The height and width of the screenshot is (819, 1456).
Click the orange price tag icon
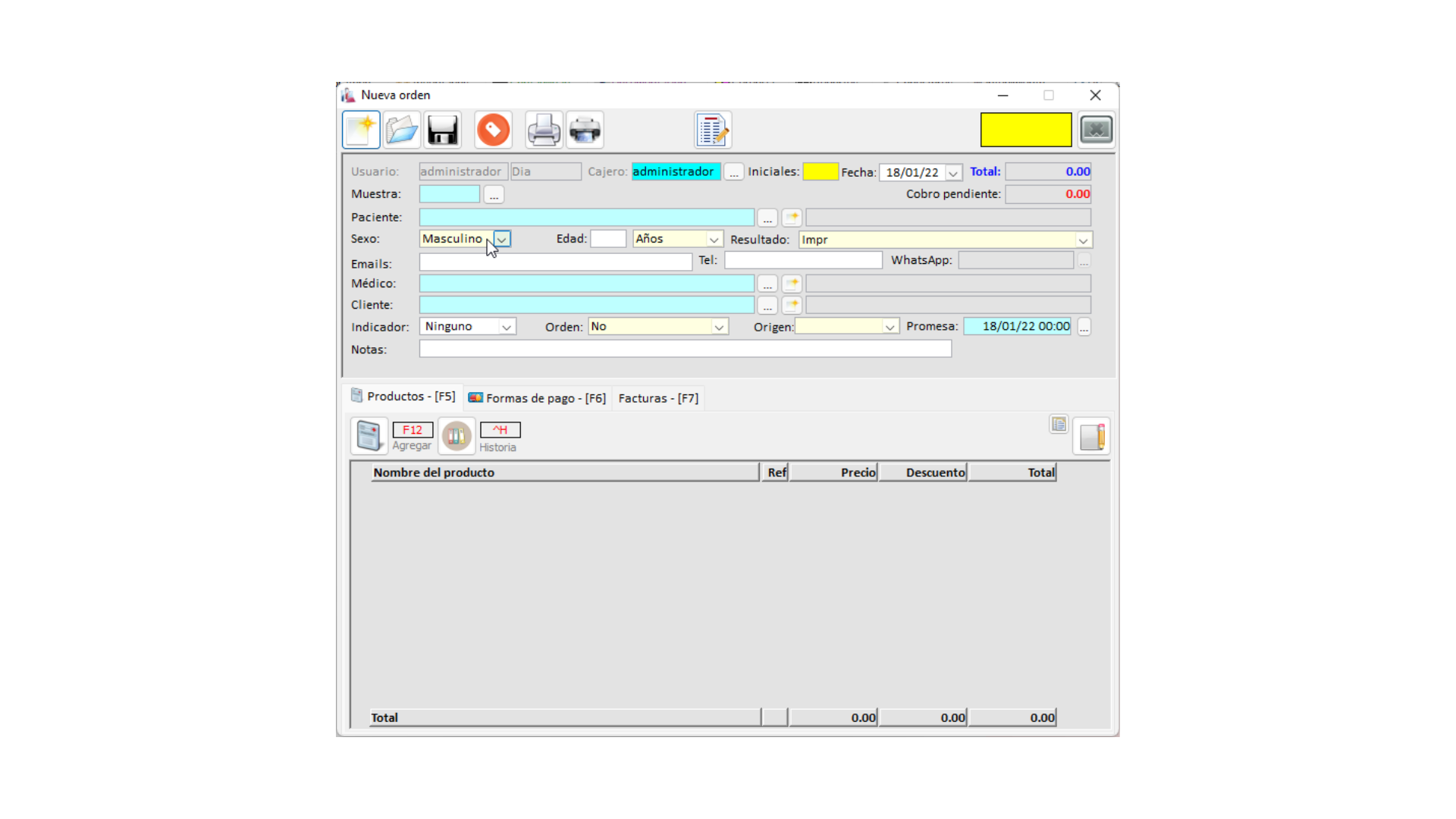[493, 130]
